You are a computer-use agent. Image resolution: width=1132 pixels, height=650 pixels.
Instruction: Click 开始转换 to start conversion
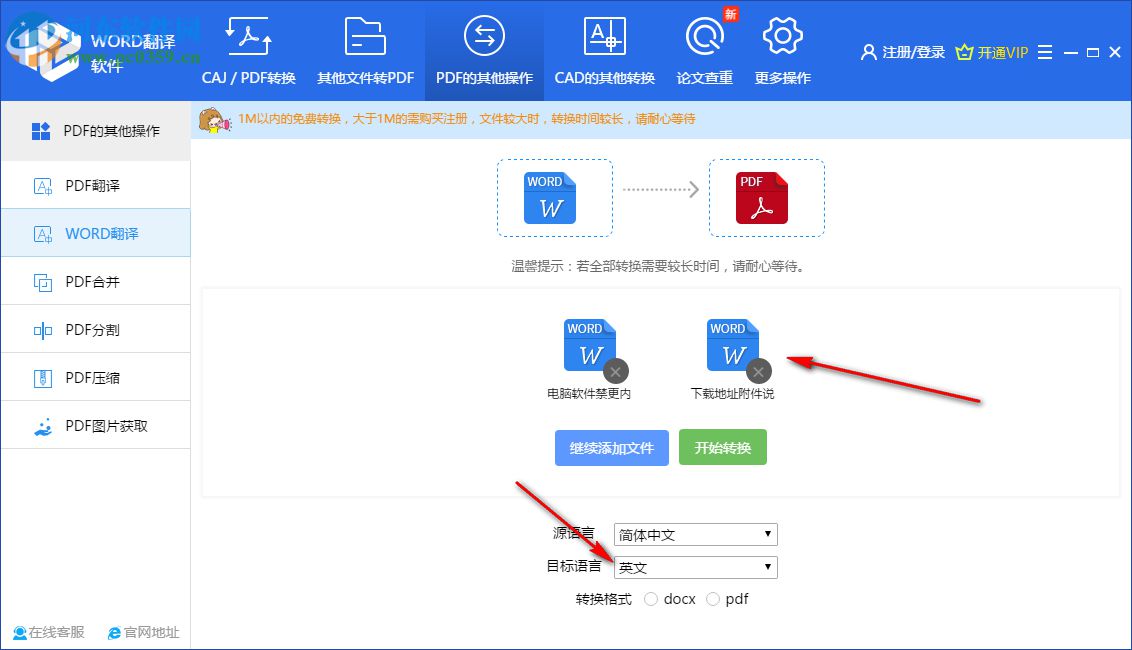tap(722, 447)
